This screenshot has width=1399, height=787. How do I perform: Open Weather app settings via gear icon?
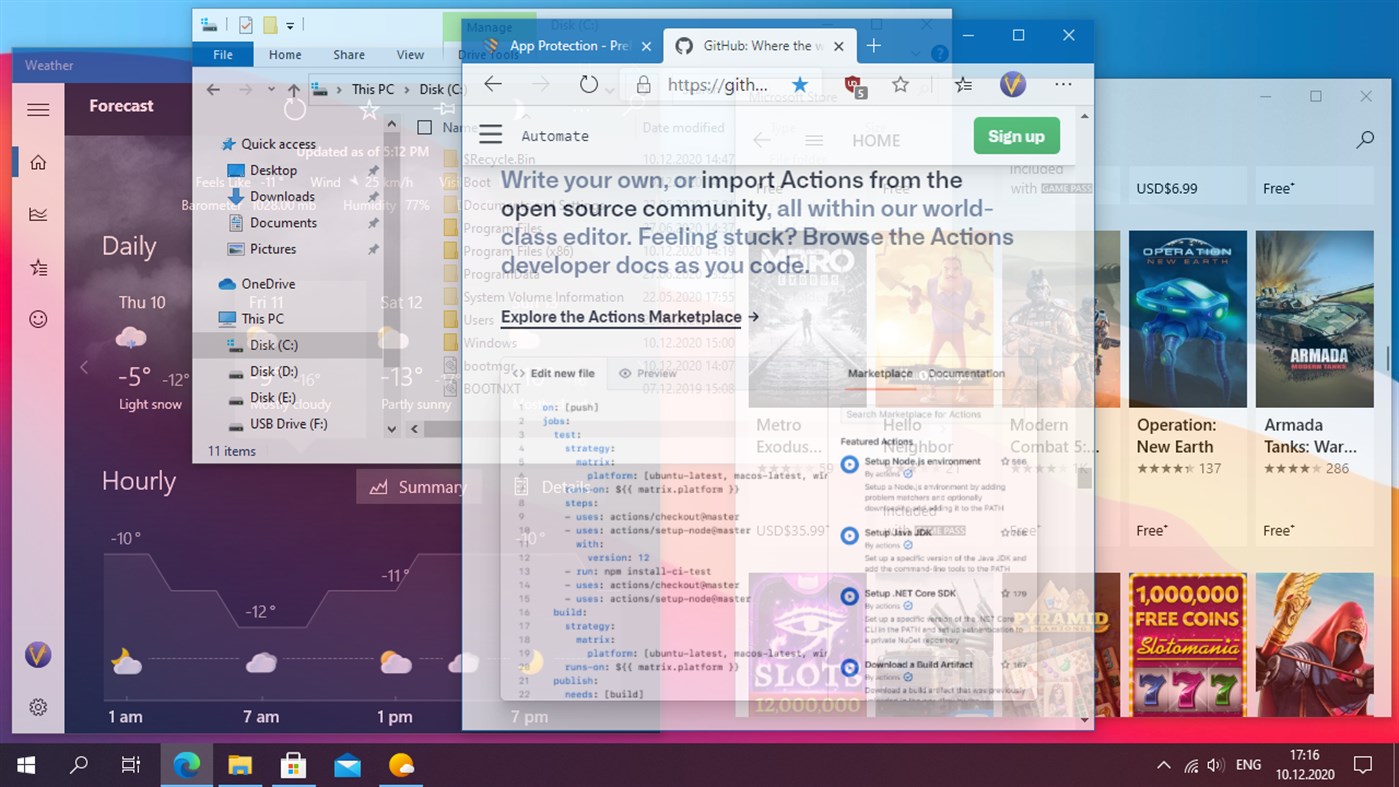coord(38,707)
